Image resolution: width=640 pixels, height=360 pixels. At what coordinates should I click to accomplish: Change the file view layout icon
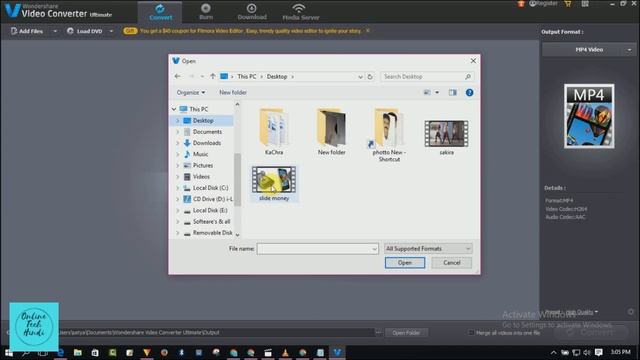pos(427,93)
